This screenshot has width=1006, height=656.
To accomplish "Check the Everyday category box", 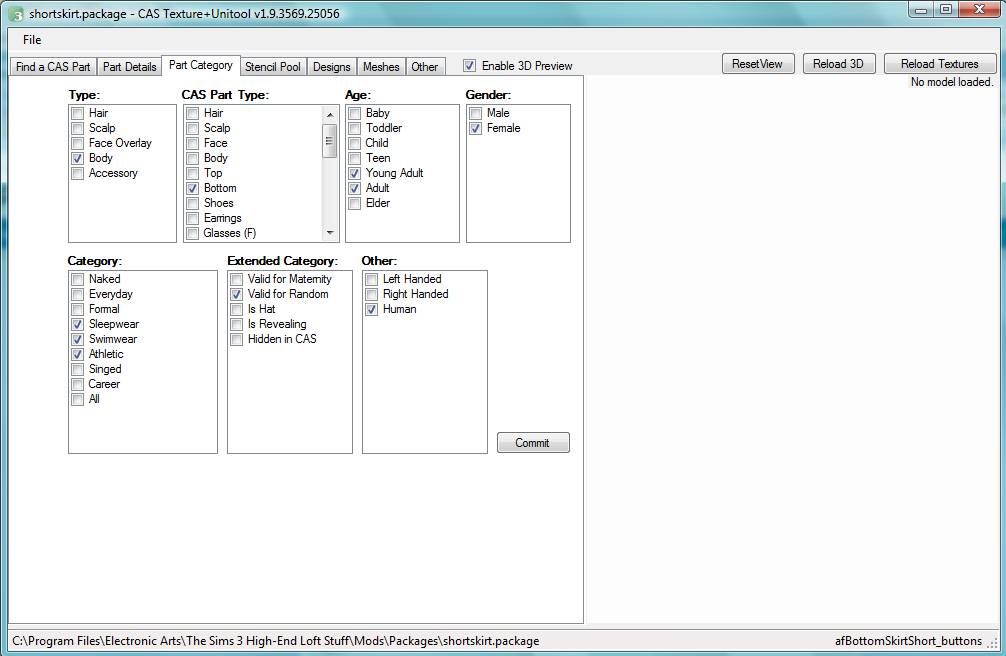I will [78, 295].
